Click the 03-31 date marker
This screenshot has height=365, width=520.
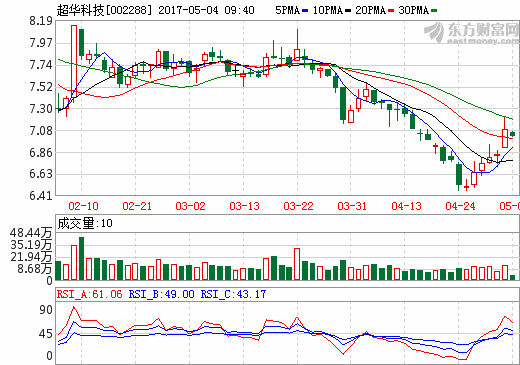(352, 206)
